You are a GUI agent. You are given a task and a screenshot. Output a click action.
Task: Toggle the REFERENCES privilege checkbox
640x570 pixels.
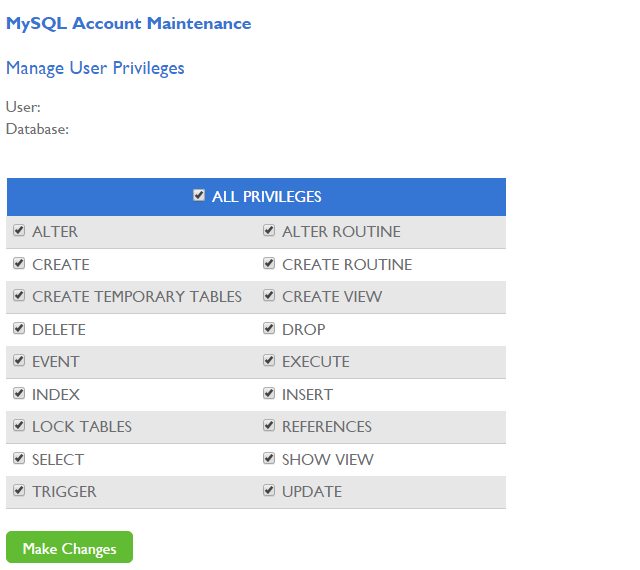(269, 425)
